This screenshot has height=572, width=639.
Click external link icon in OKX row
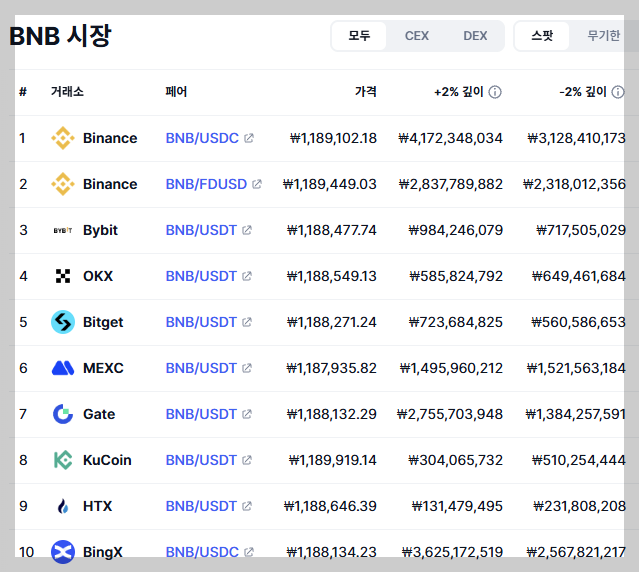[247, 276]
